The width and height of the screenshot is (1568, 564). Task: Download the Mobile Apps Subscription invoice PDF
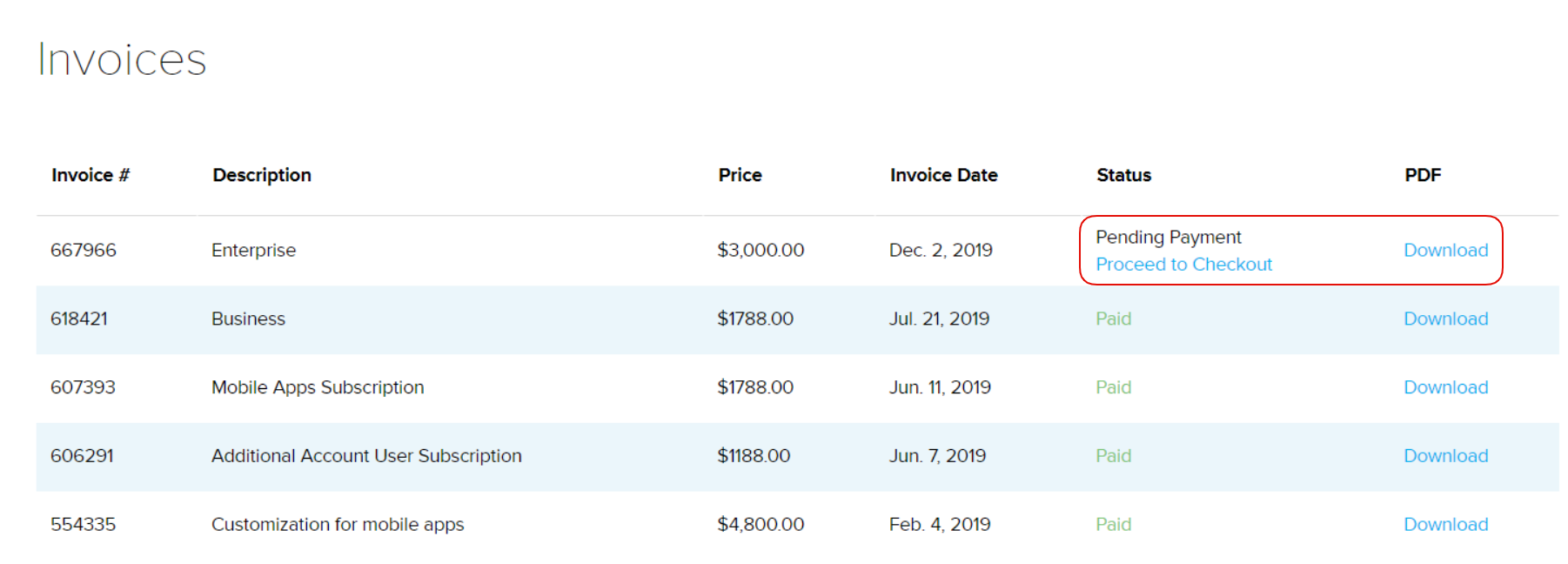(x=1445, y=388)
